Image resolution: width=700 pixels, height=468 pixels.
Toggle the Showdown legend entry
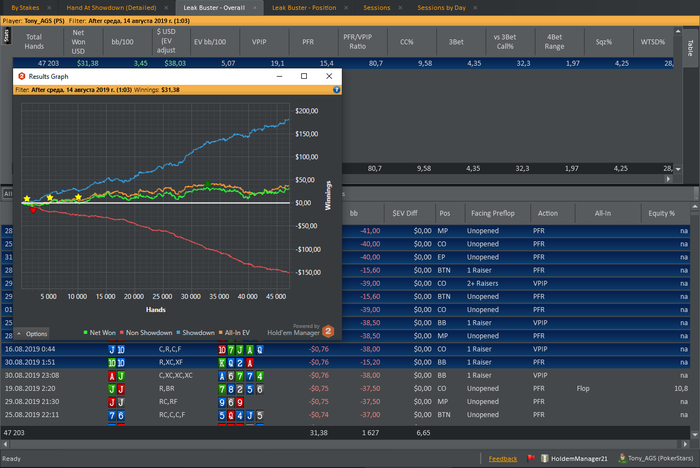tap(196, 333)
